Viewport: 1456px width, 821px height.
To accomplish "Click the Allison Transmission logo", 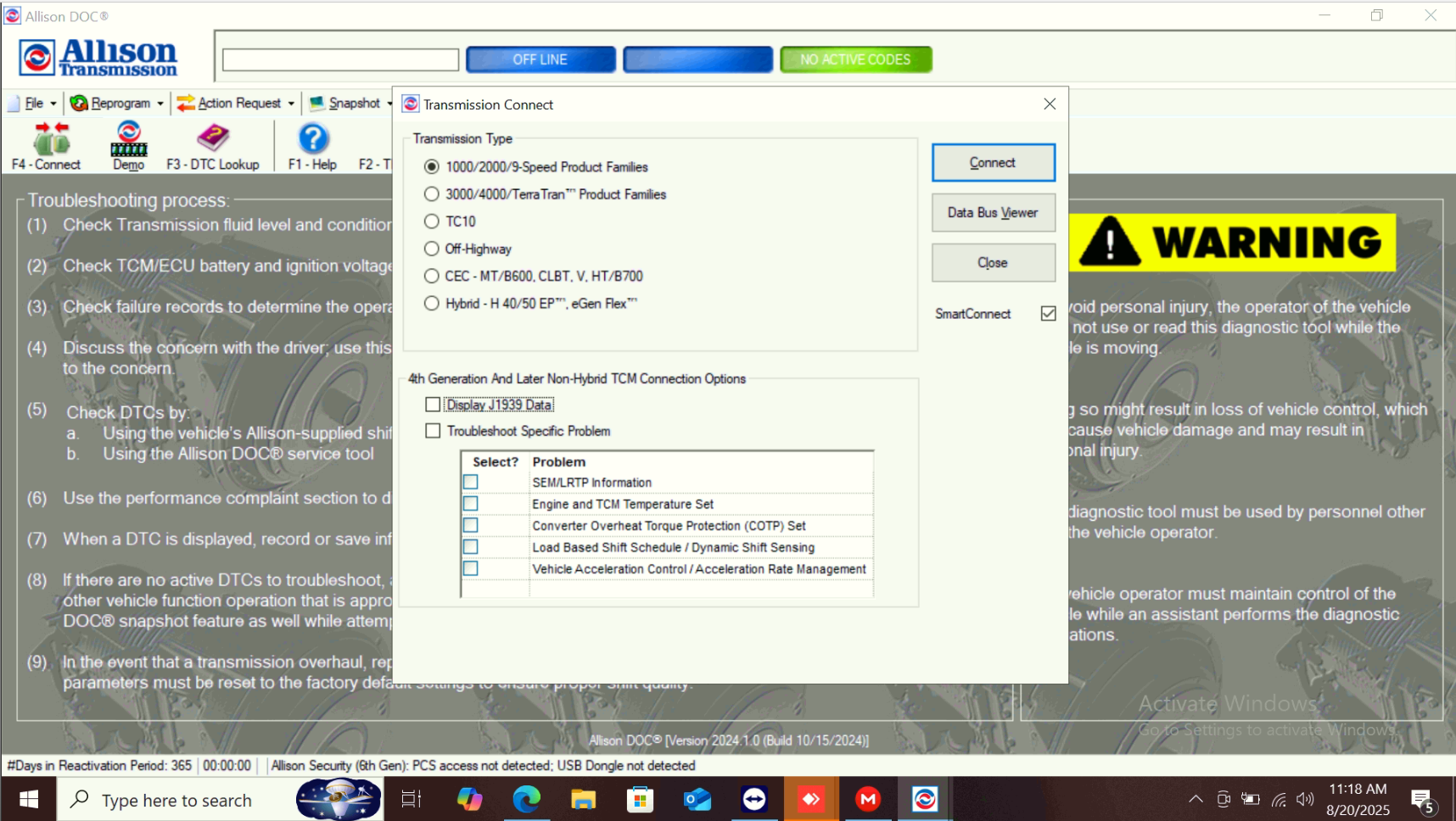I will pos(98,58).
